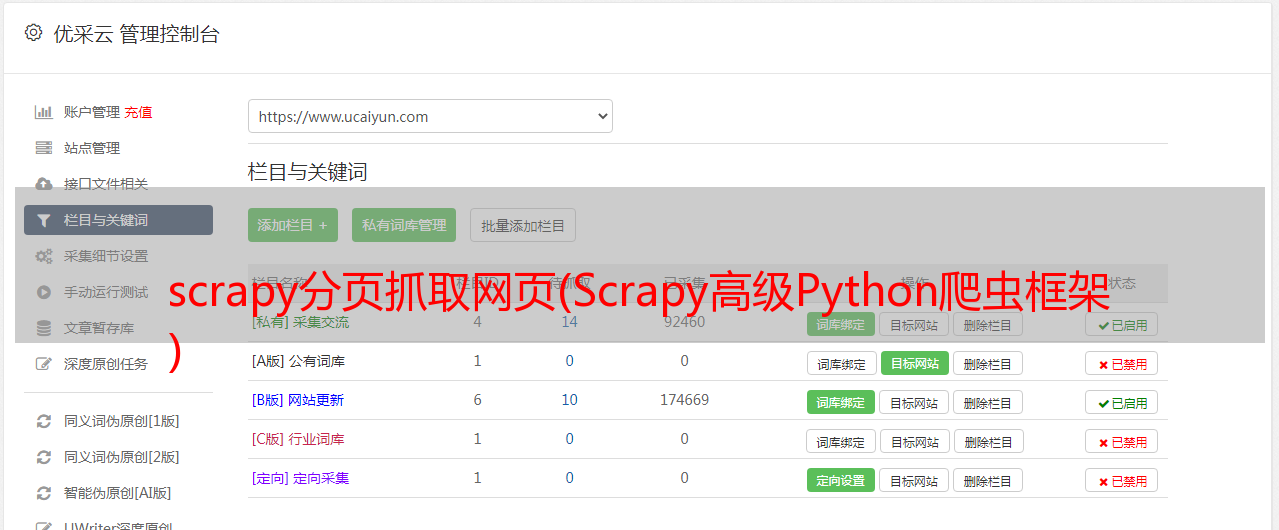Click 词库绑定 in the 行业词库 row
Screen dimensions: 1279x530
point(841,441)
